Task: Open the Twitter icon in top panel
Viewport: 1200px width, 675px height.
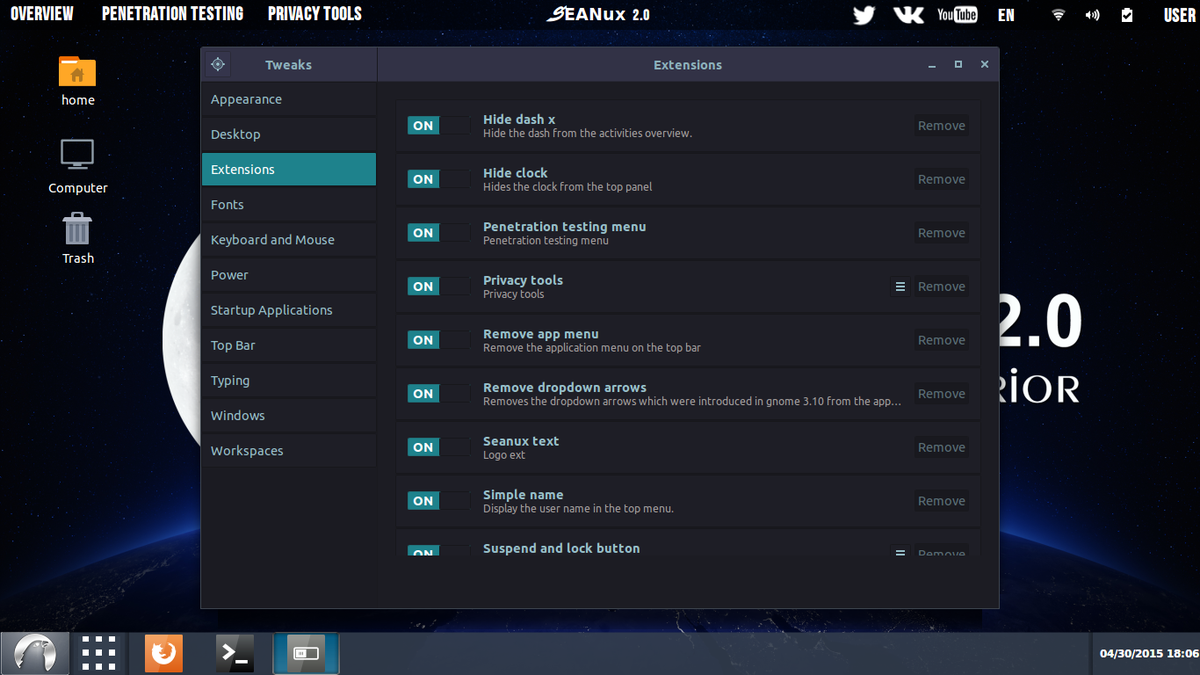Action: click(x=864, y=15)
